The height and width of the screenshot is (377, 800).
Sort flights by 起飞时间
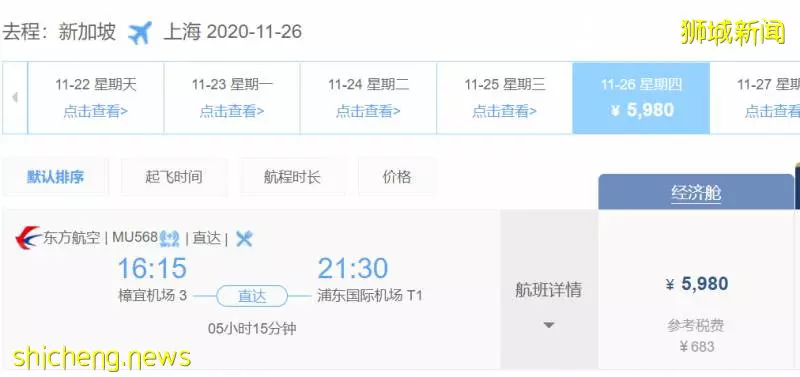[x=174, y=177]
